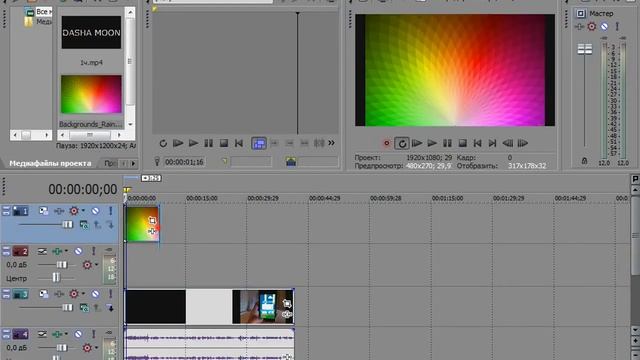Viewport: 640px width, 360px height.
Task: Mute video track 3
Action: coord(95,294)
